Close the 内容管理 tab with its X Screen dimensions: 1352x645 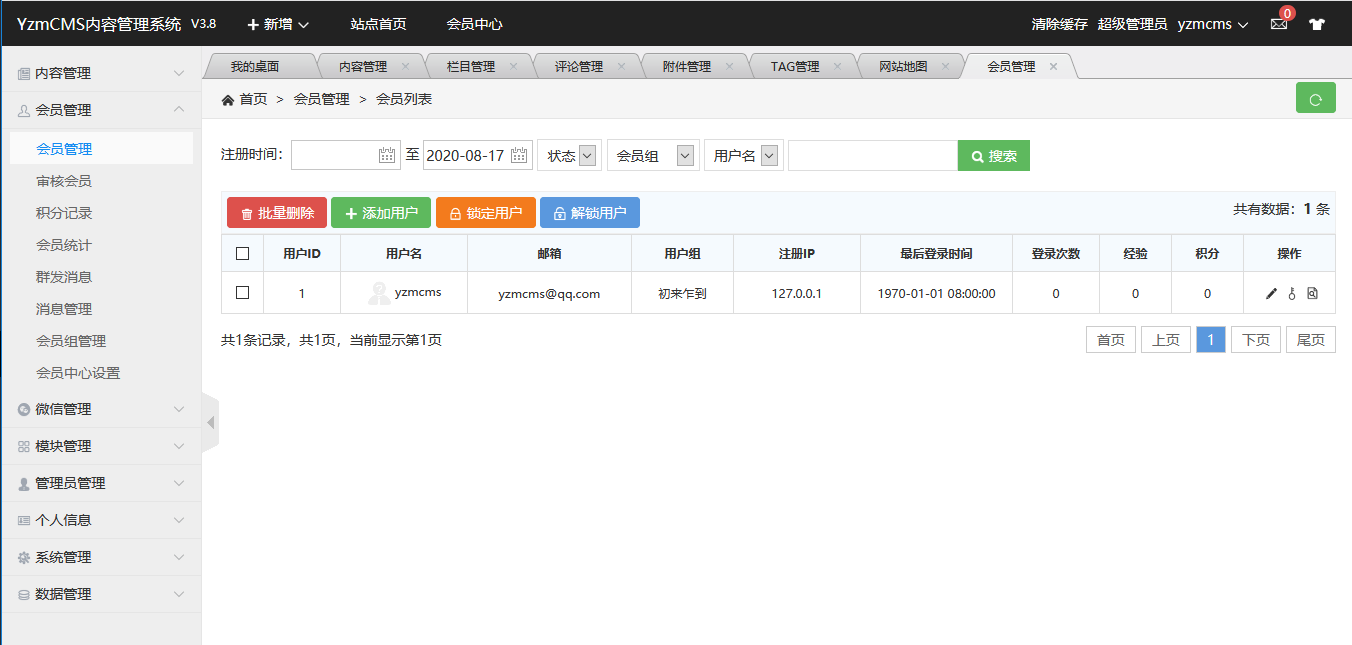(x=405, y=67)
